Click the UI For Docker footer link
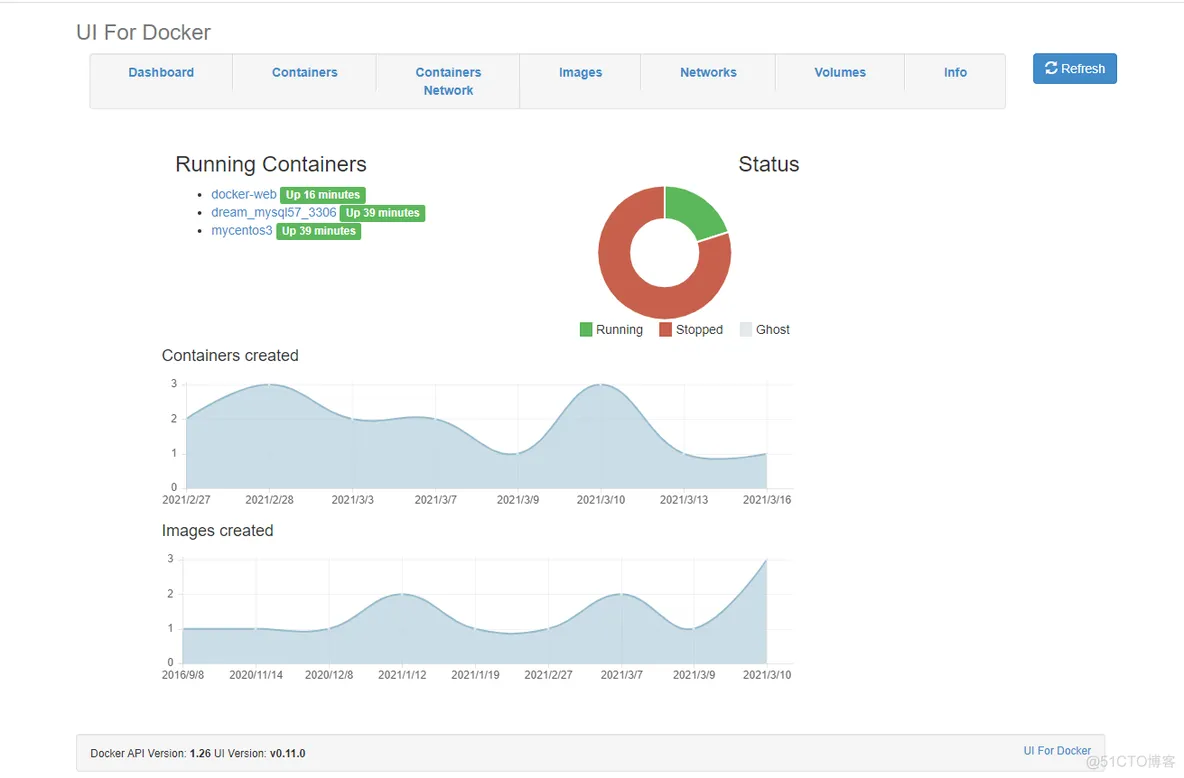Image resolution: width=1184 pixels, height=778 pixels. click(1056, 751)
